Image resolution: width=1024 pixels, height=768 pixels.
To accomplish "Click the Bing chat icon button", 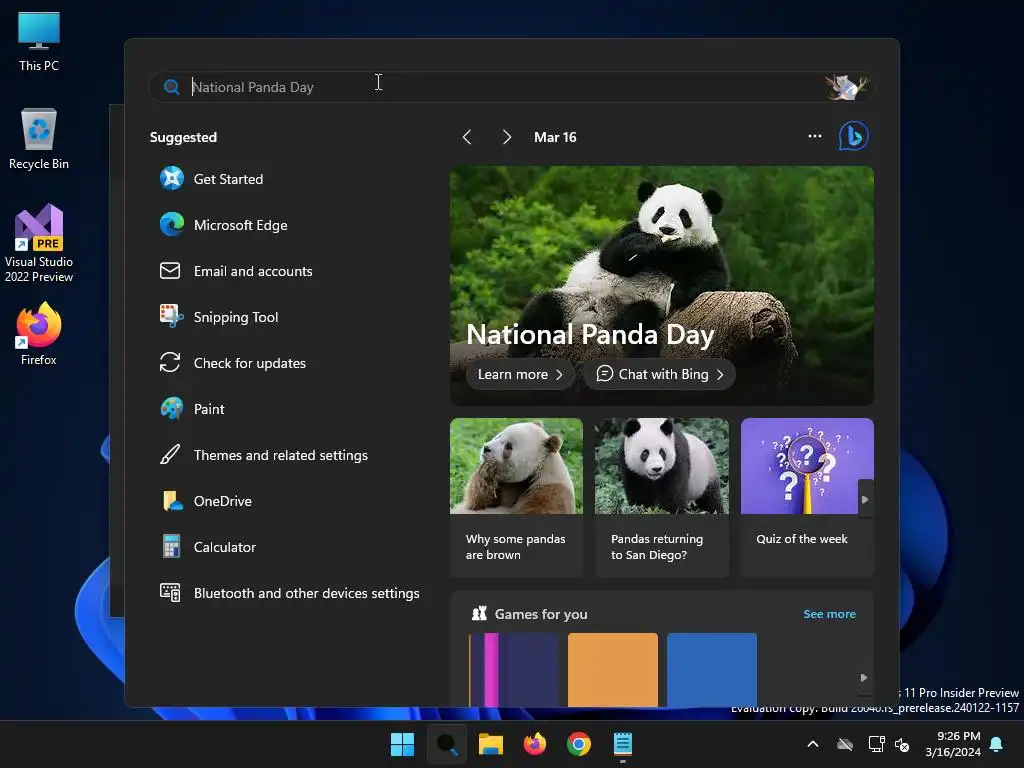I will click(854, 136).
